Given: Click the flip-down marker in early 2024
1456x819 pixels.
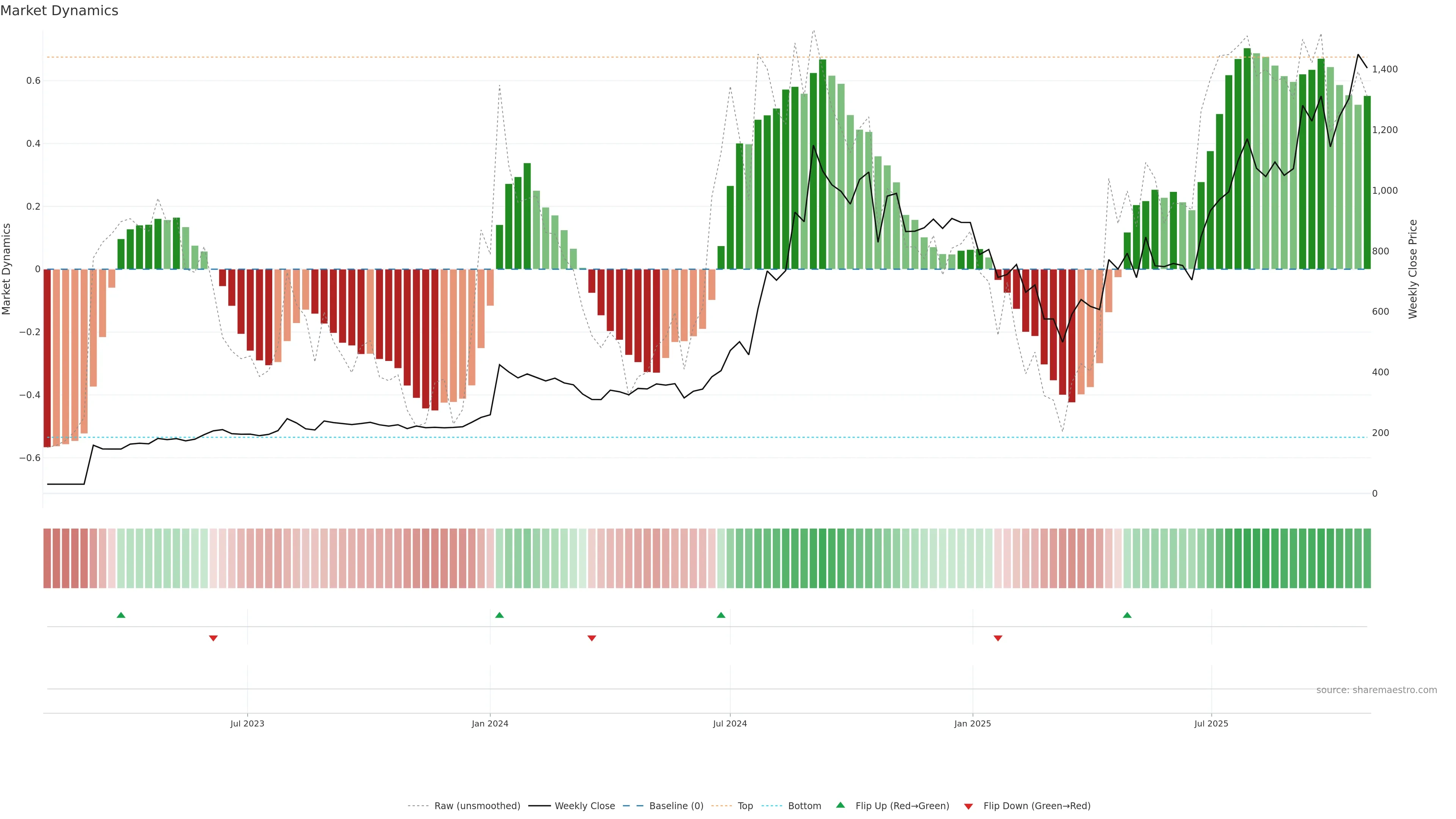Looking at the screenshot, I should click(592, 638).
